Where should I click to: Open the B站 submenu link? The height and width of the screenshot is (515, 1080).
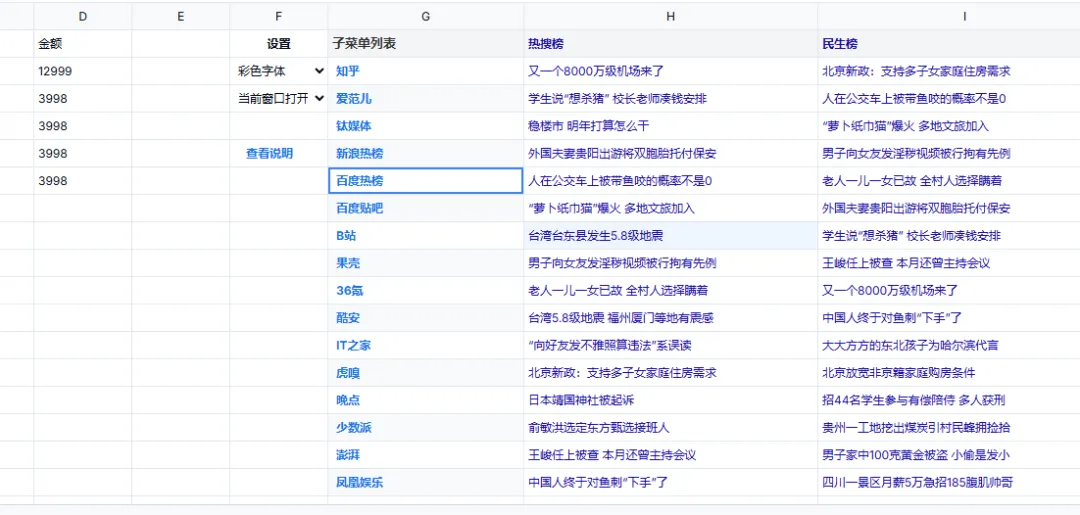(346, 235)
